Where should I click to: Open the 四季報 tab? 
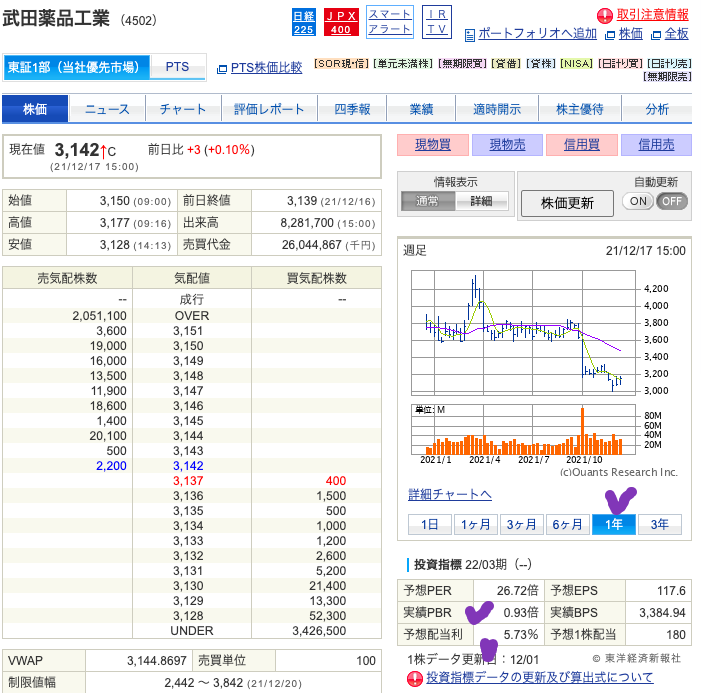pos(352,109)
